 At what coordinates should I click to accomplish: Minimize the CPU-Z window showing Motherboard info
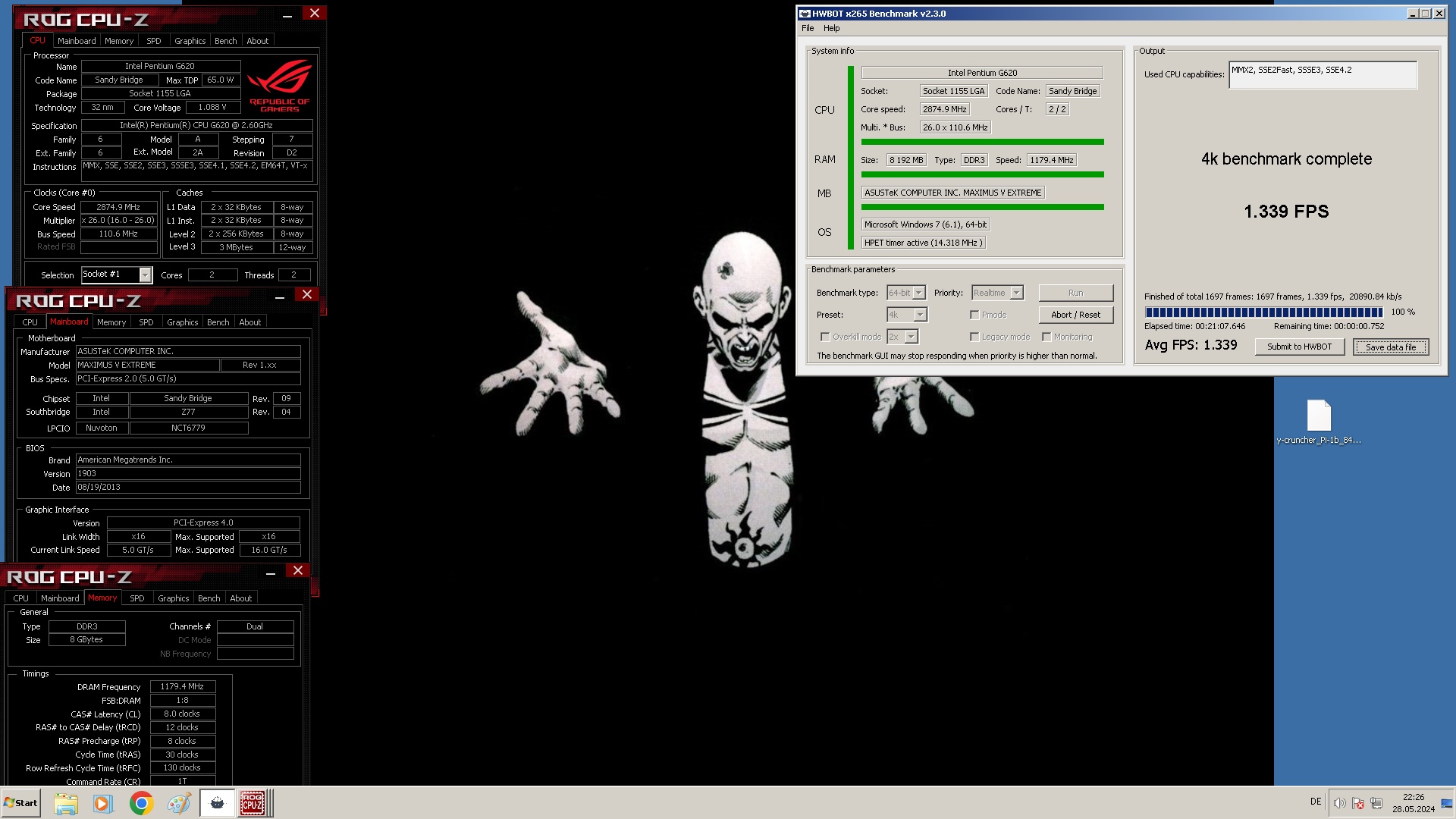[280, 297]
